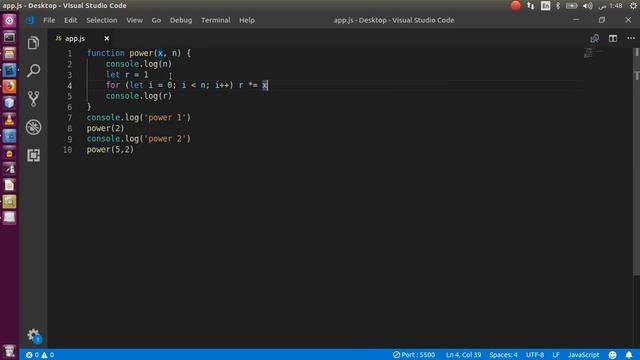Change indentation via Spaces: 4
640x360 pixels.
[x=503, y=355]
